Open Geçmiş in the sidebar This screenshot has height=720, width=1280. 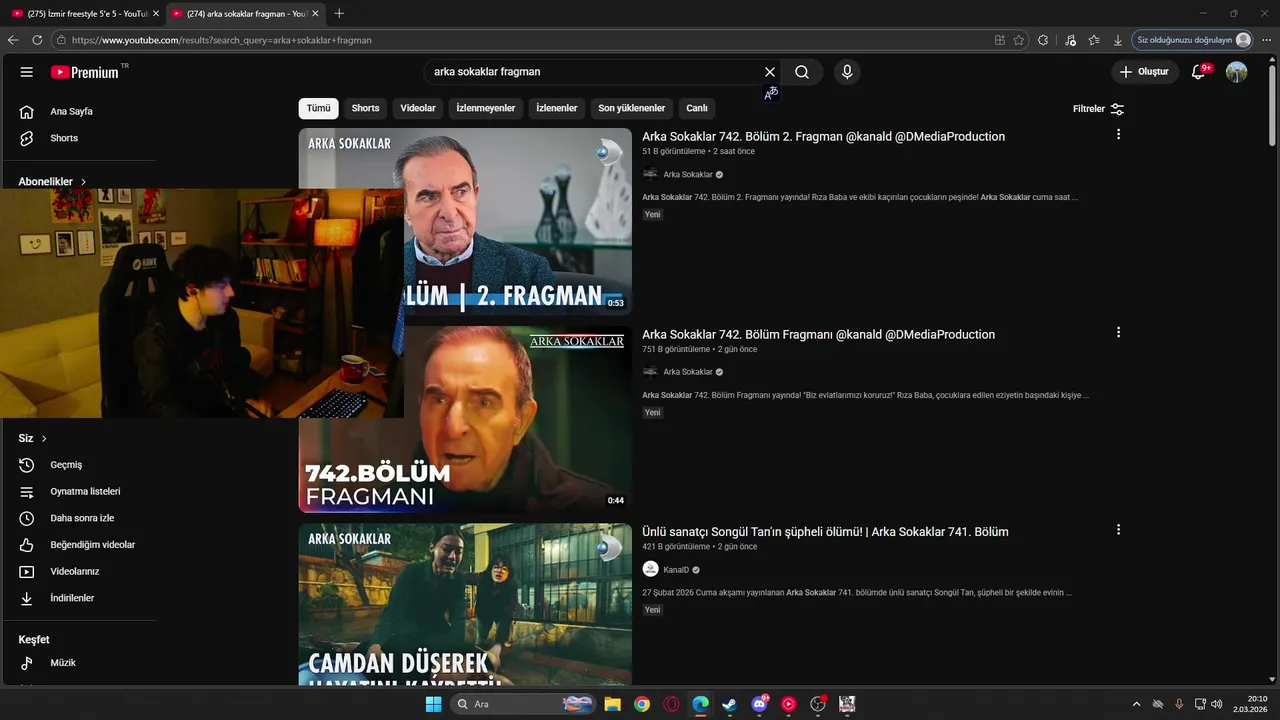click(x=66, y=465)
